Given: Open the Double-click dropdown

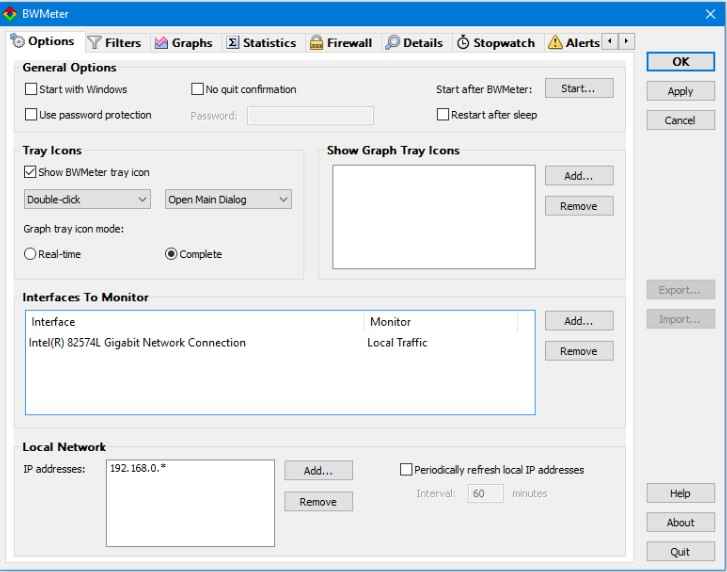Looking at the screenshot, I should 87,200.
